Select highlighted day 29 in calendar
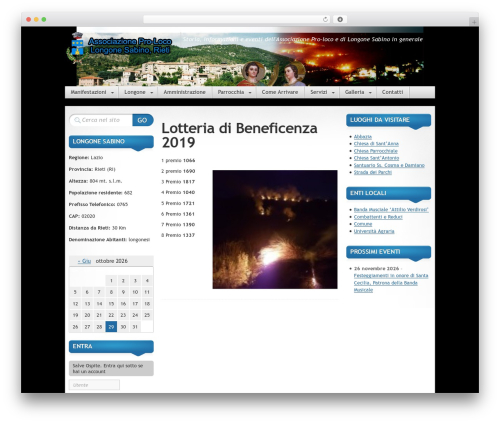This screenshot has width=500, height=423. (111, 327)
